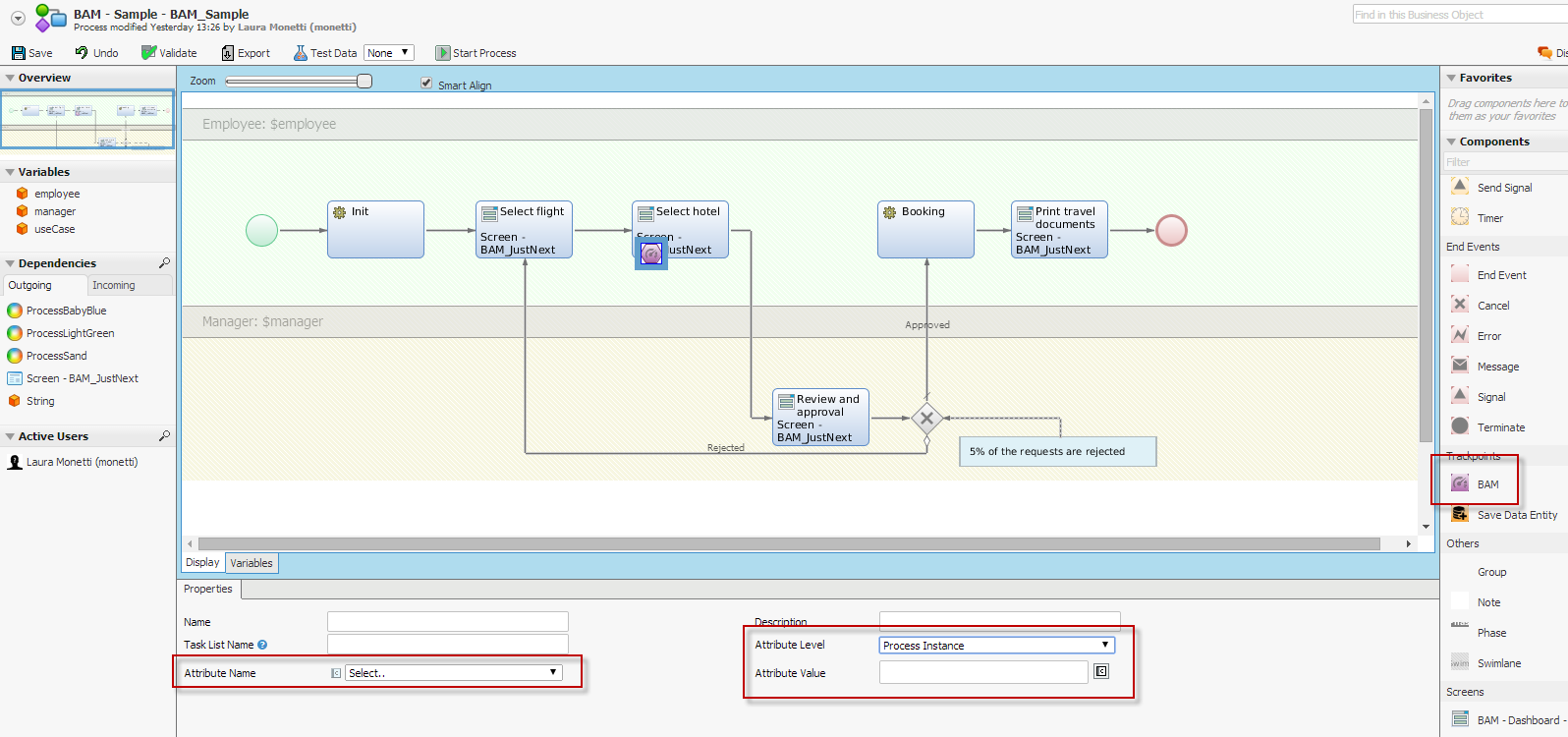Screen dimensions: 1568x737
Task: Select the Message end event icon
Action: (1460, 366)
